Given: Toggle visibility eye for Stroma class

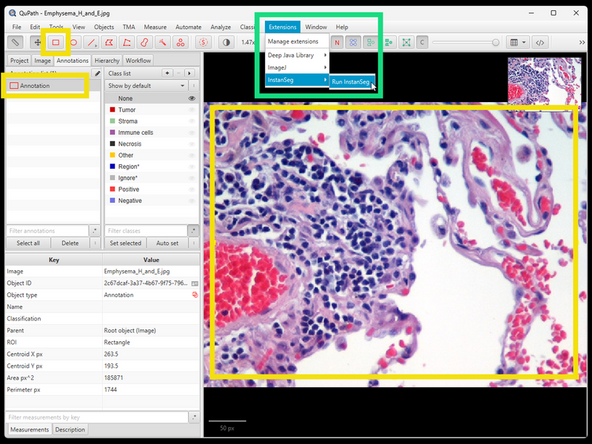Looking at the screenshot, I should 192,121.
